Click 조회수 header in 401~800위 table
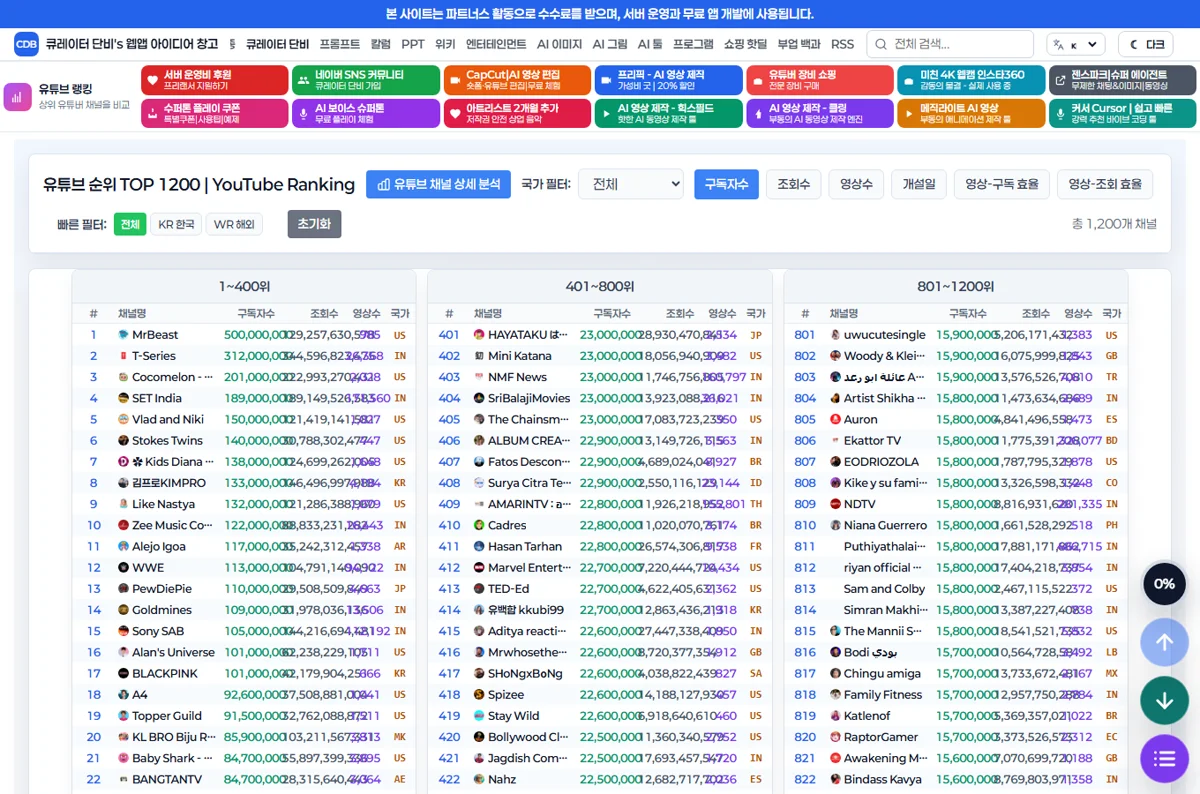This screenshot has width=1200, height=794. point(680,313)
